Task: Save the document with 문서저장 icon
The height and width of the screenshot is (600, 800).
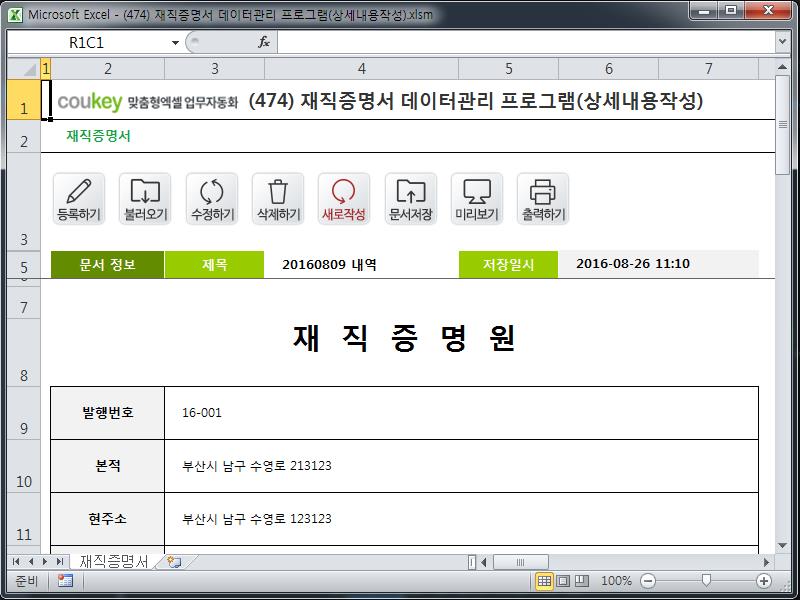Action: click(x=411, y=199)
